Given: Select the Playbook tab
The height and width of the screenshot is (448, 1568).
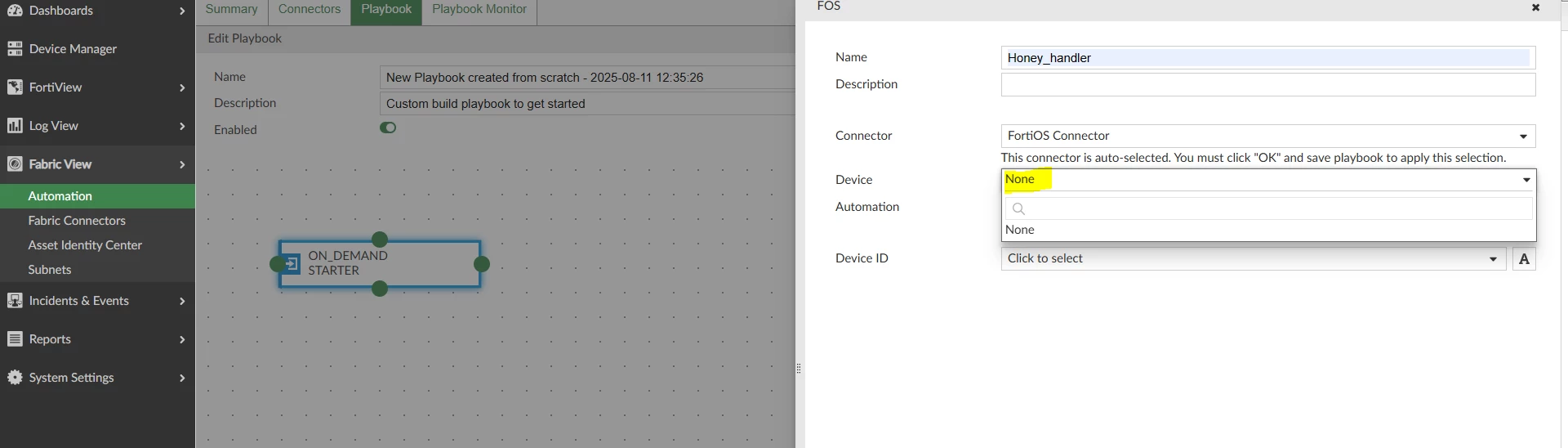Looking at the screenshot, I should click(386, 10).
